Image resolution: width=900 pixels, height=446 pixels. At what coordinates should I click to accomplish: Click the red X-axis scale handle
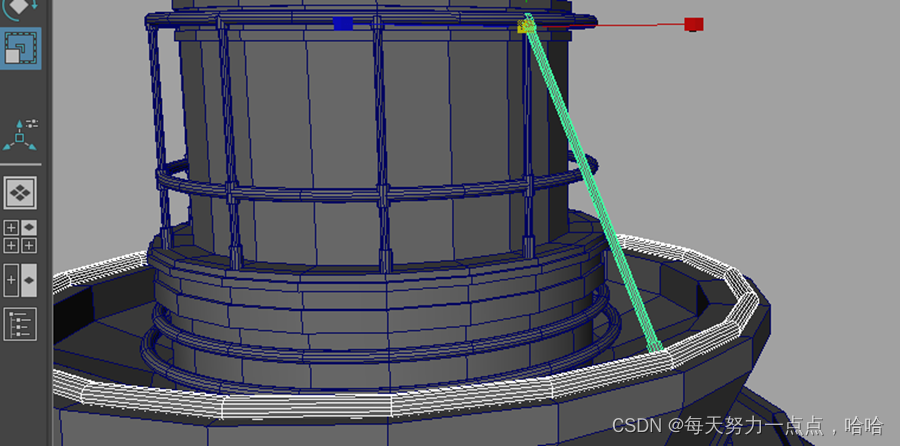693,24
